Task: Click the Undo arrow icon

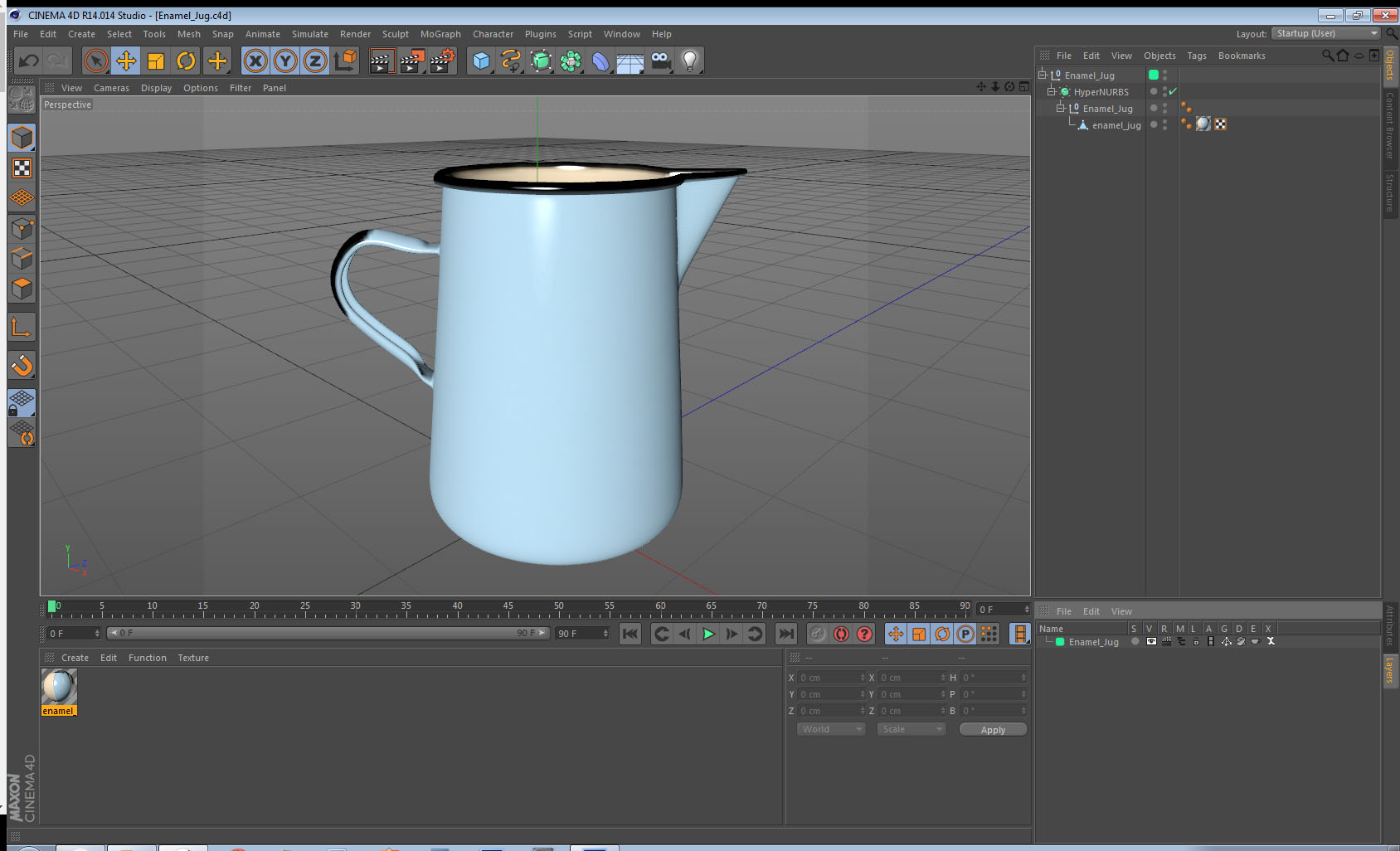Action: (29, 61)
